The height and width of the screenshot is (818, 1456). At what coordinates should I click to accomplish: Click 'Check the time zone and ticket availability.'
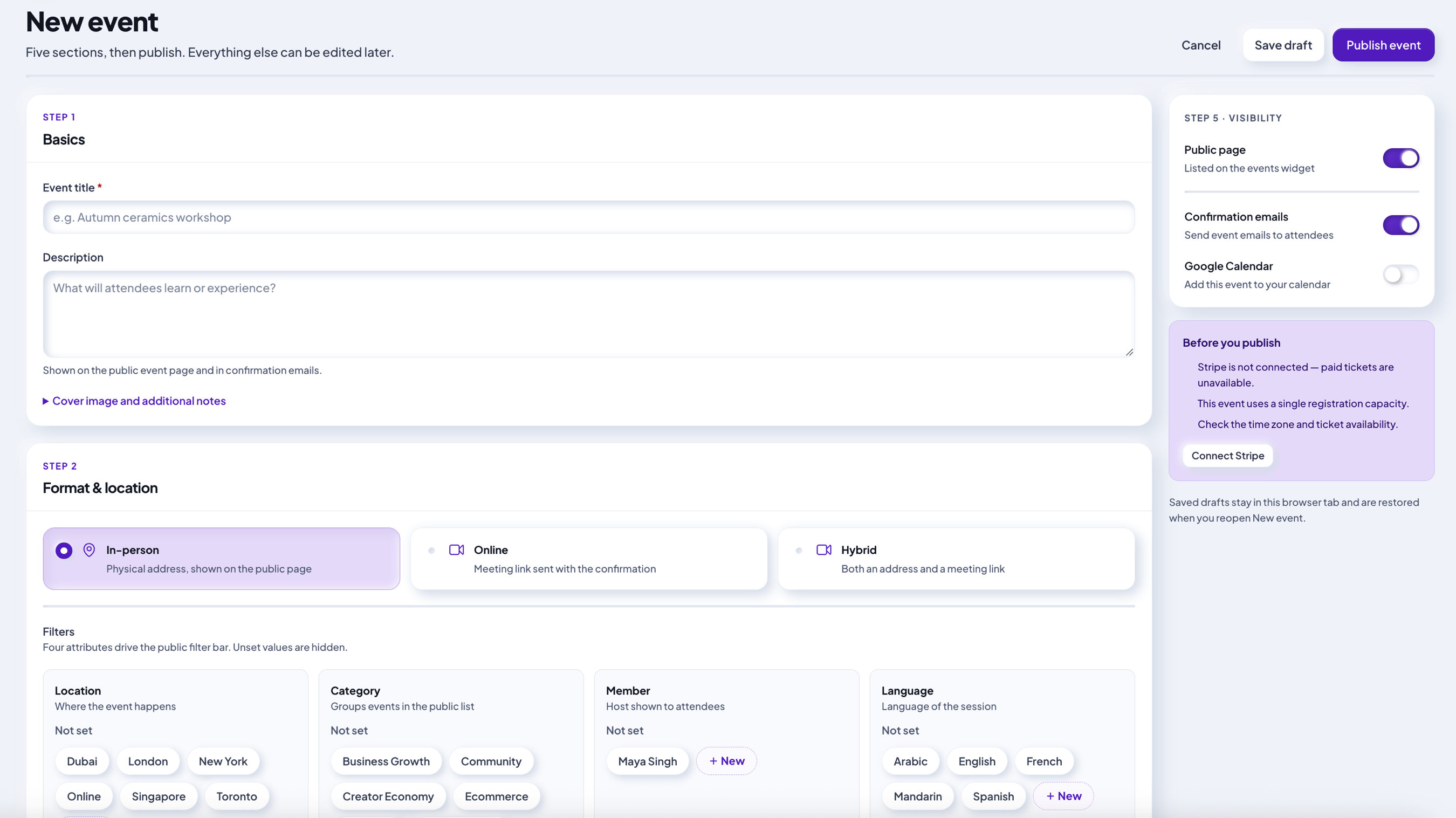pyautogui.click(x=1297, y=424)
